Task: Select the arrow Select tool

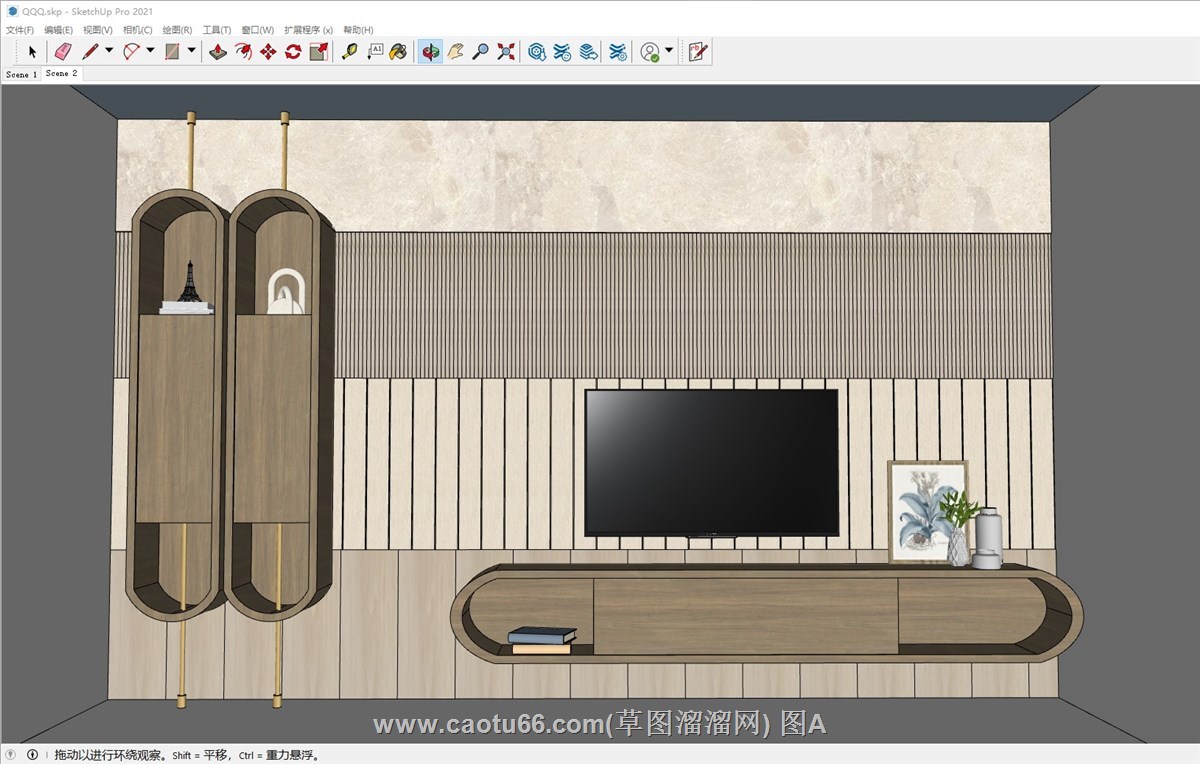Action: (x=32, y=51)
